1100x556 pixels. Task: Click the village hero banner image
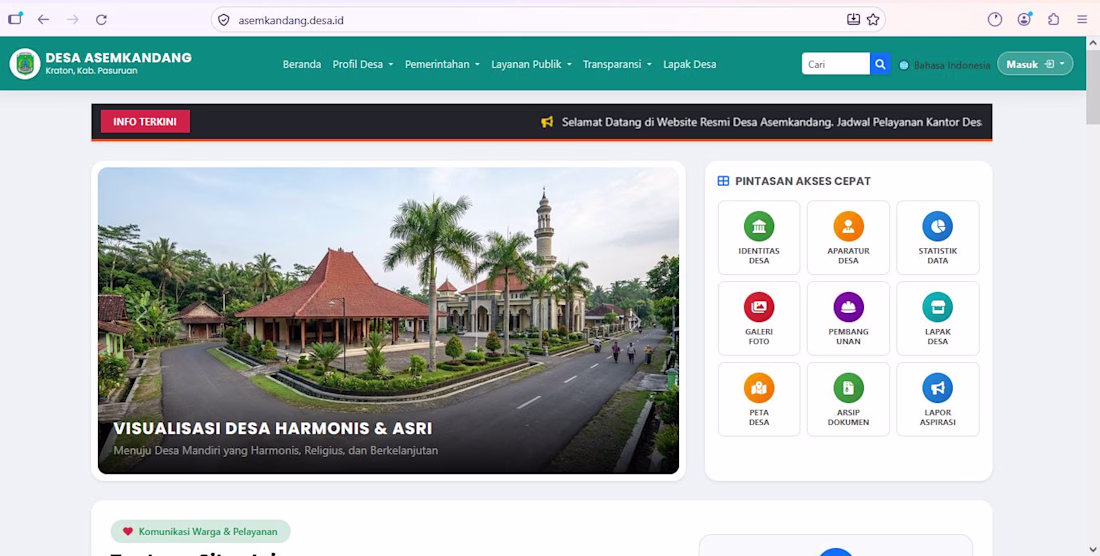point(388,320)
